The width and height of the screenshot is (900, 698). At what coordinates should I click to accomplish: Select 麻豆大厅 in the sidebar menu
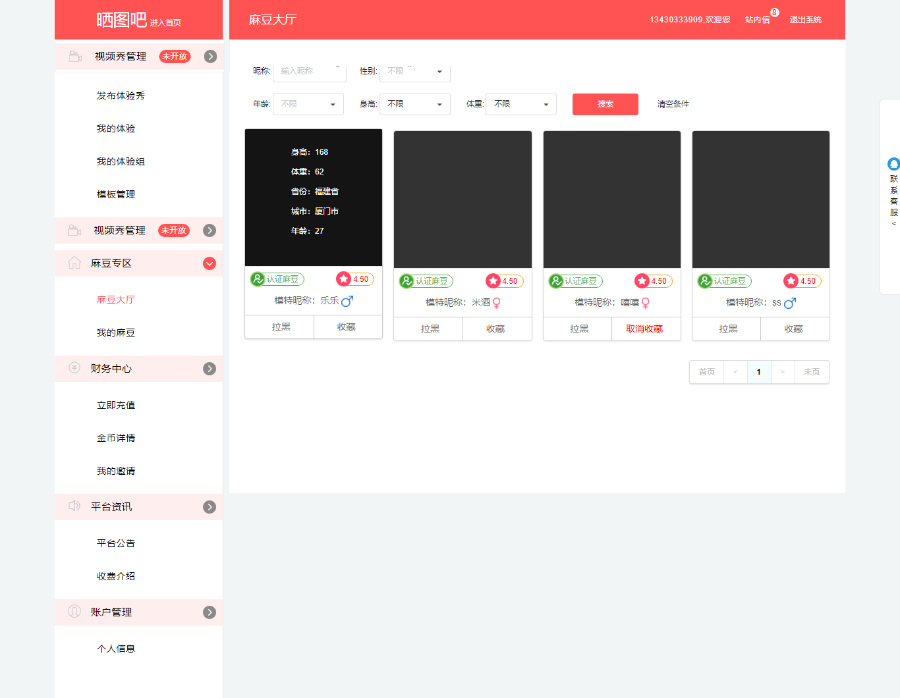(x=116, y=300)
